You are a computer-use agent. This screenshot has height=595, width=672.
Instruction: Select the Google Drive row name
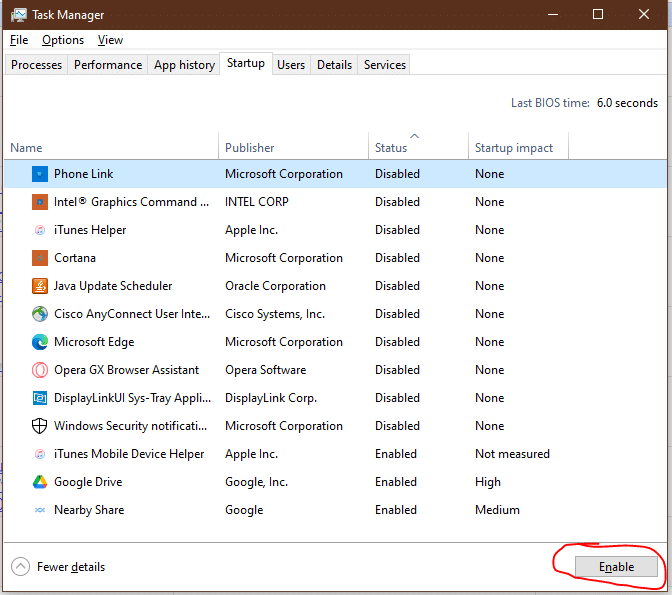pyautogui.click(x=88, y=482)
